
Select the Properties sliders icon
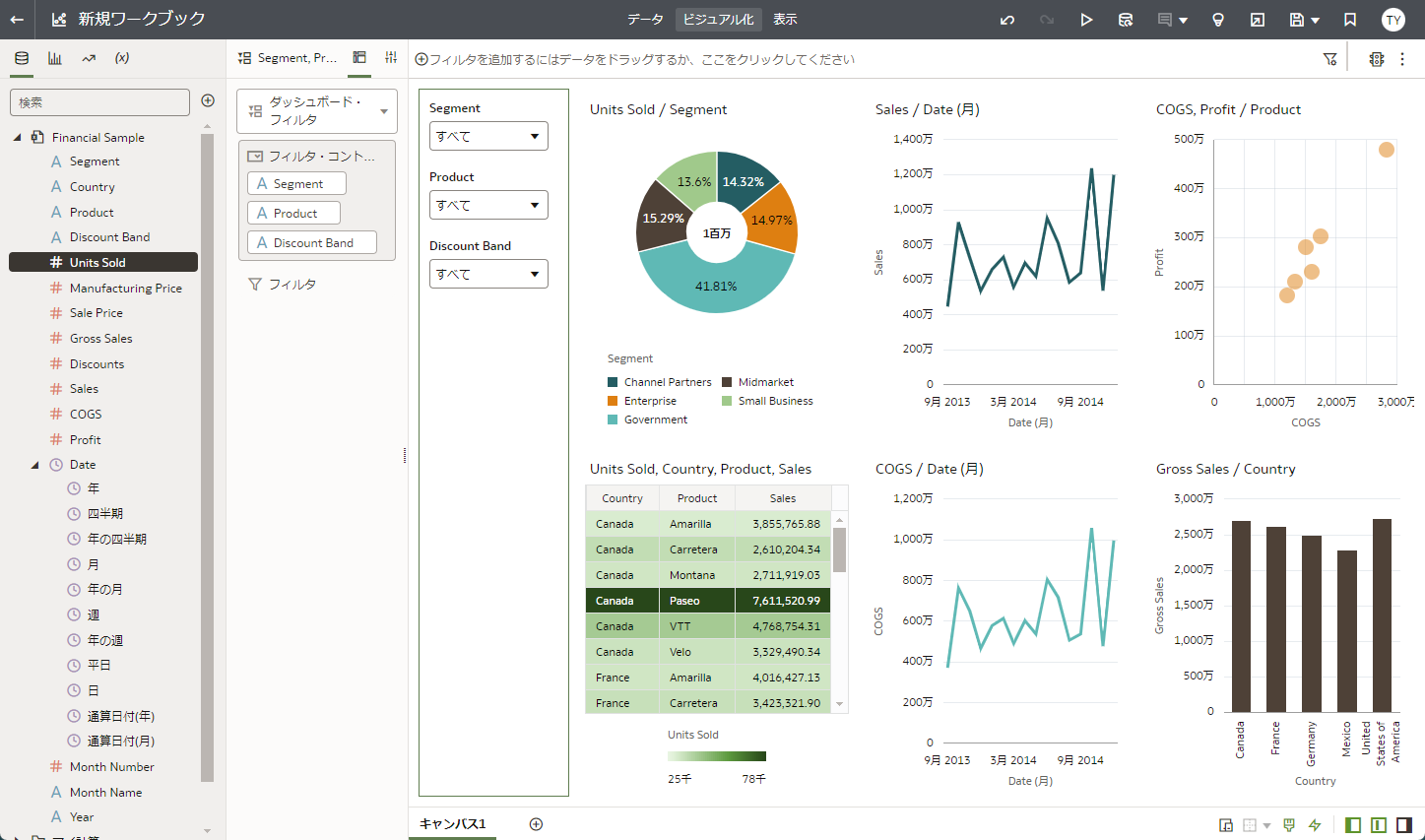click(391, 58)
